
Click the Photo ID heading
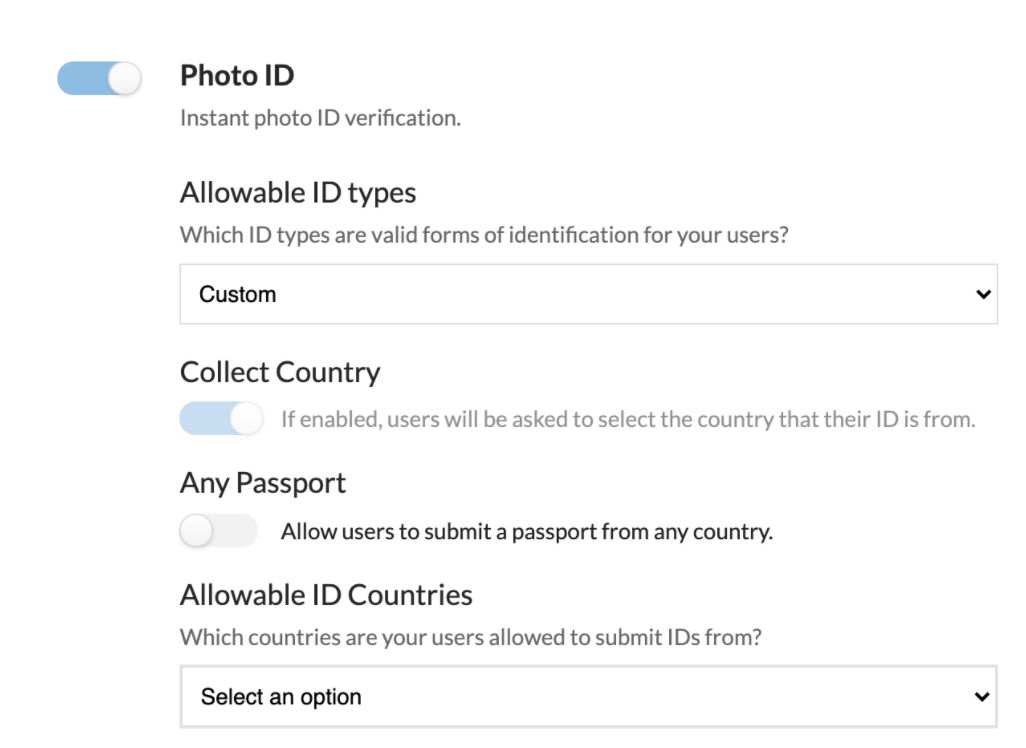pos(237,75)
